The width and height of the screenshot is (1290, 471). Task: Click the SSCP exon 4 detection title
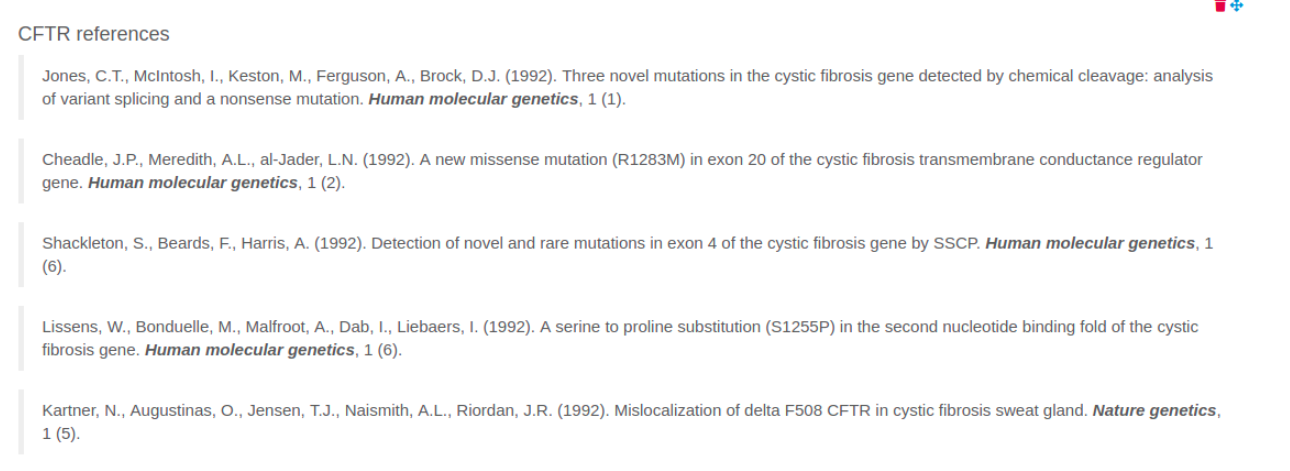(675, 244)
